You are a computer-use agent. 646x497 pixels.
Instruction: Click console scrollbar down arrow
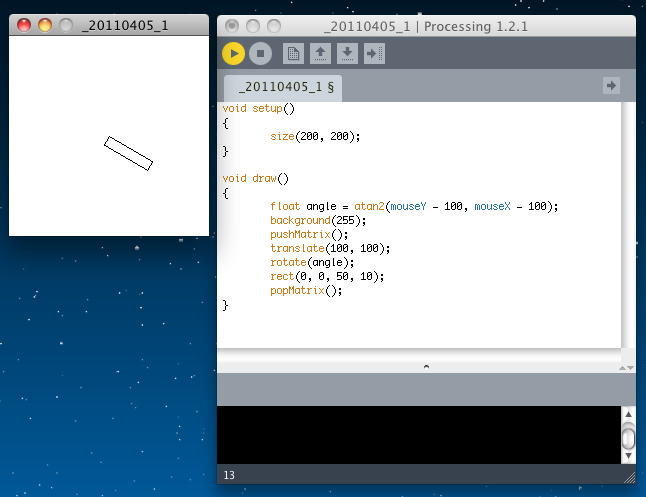[x=628, y=456]
